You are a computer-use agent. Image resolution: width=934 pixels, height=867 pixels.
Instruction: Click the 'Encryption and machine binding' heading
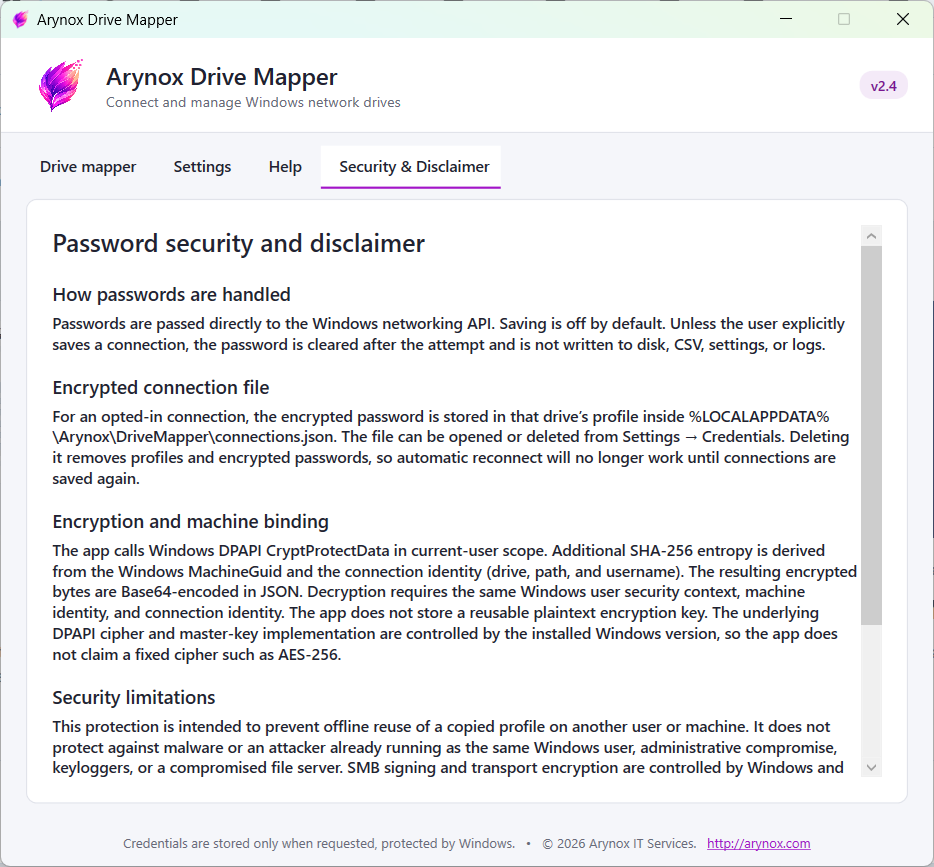coord(191,522)
